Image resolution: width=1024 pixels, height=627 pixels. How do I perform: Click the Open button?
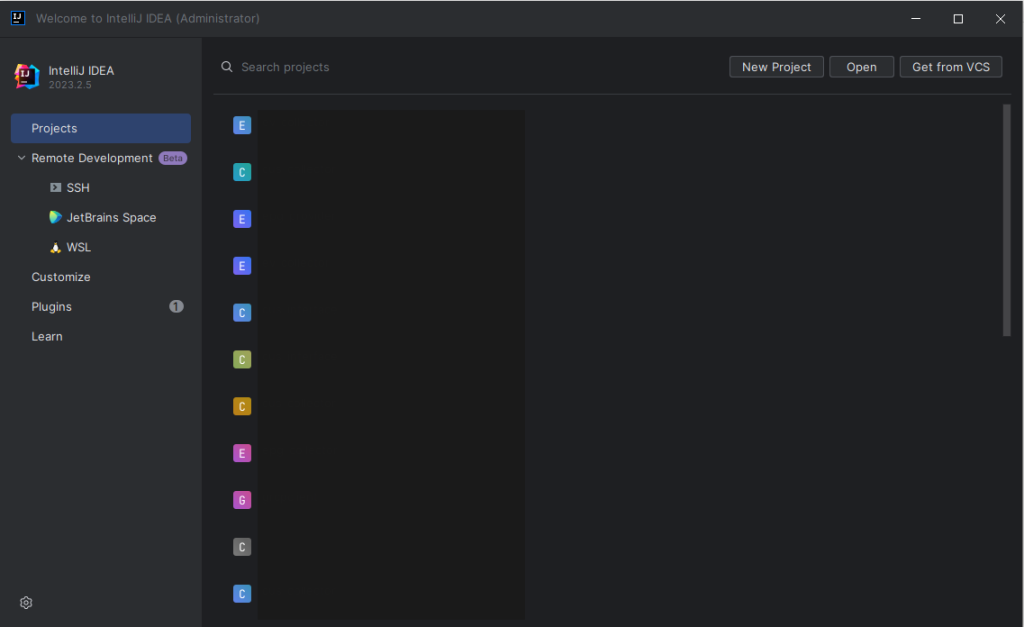[861, 67]
